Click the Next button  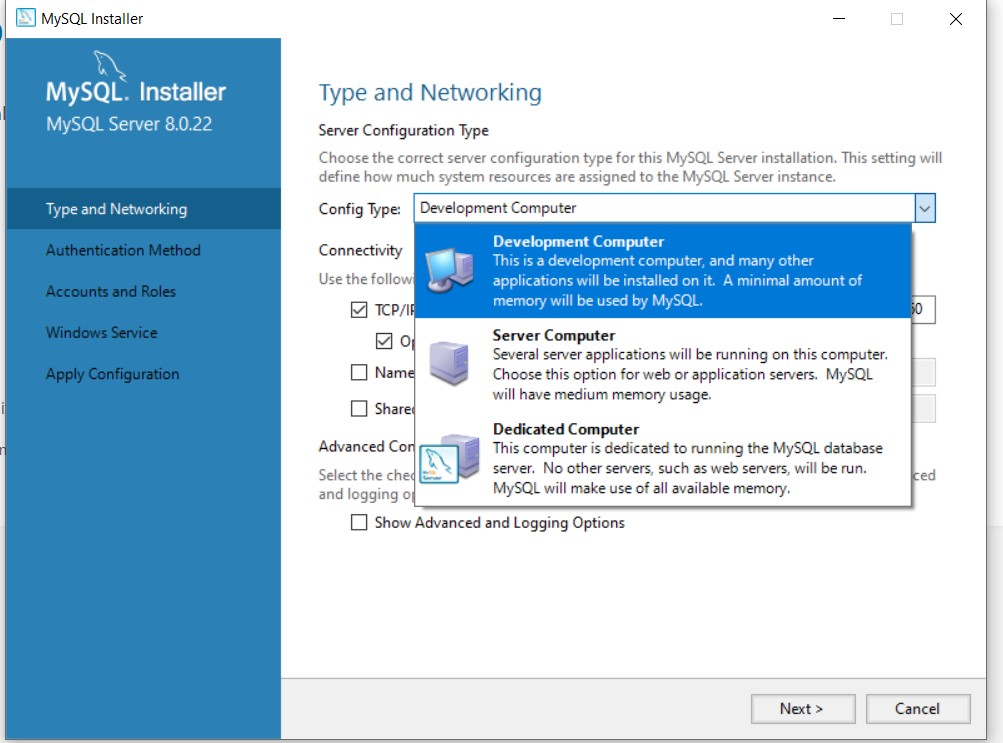(x=802, y=708)
